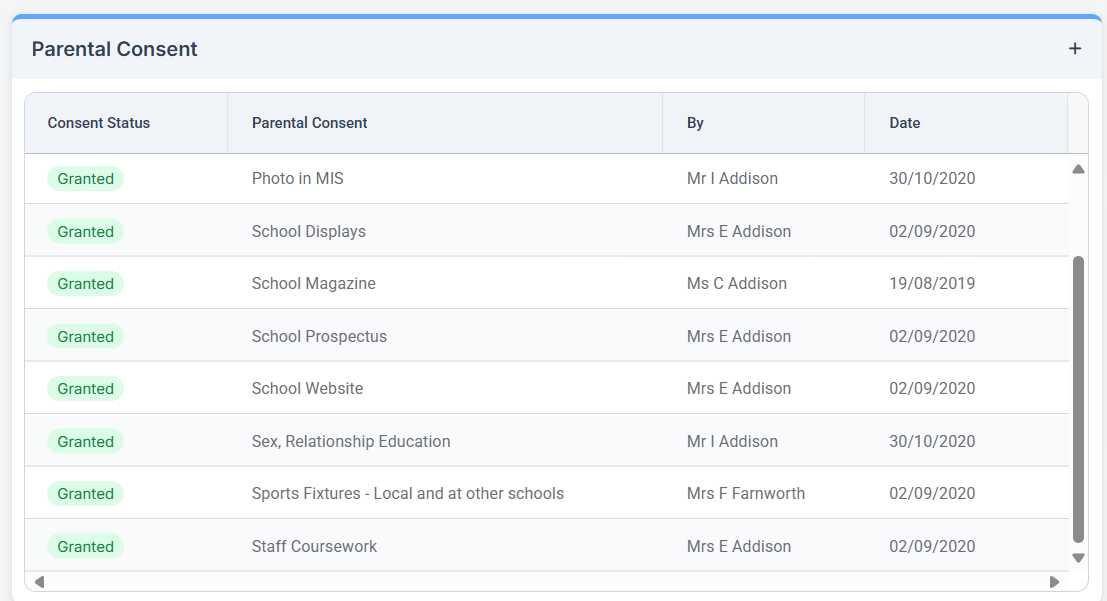Click the Parental Consent panel title
1107x601 pixels.
[114, 49]
